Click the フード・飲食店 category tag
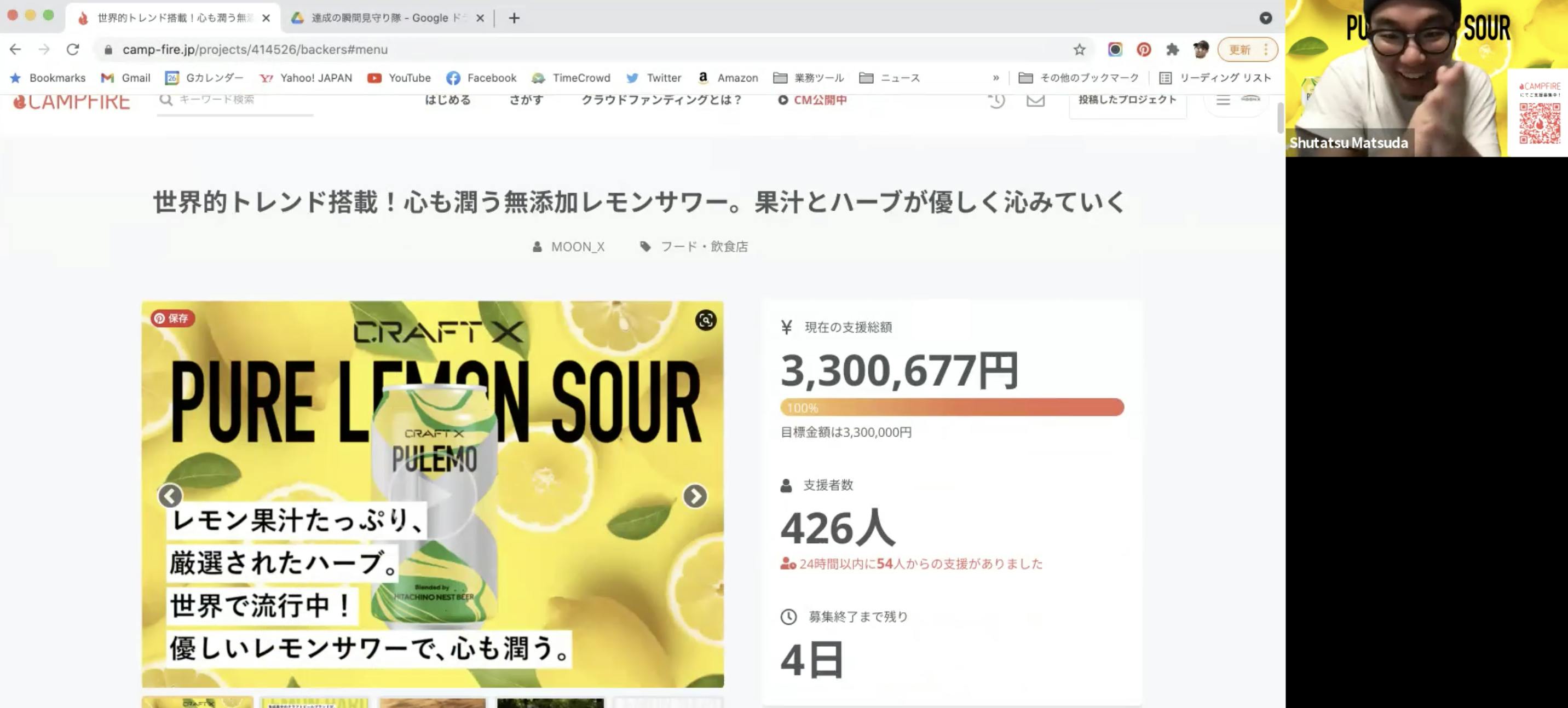The width and height of the screenshot is (1568, 708). click(x=704, y=246)
